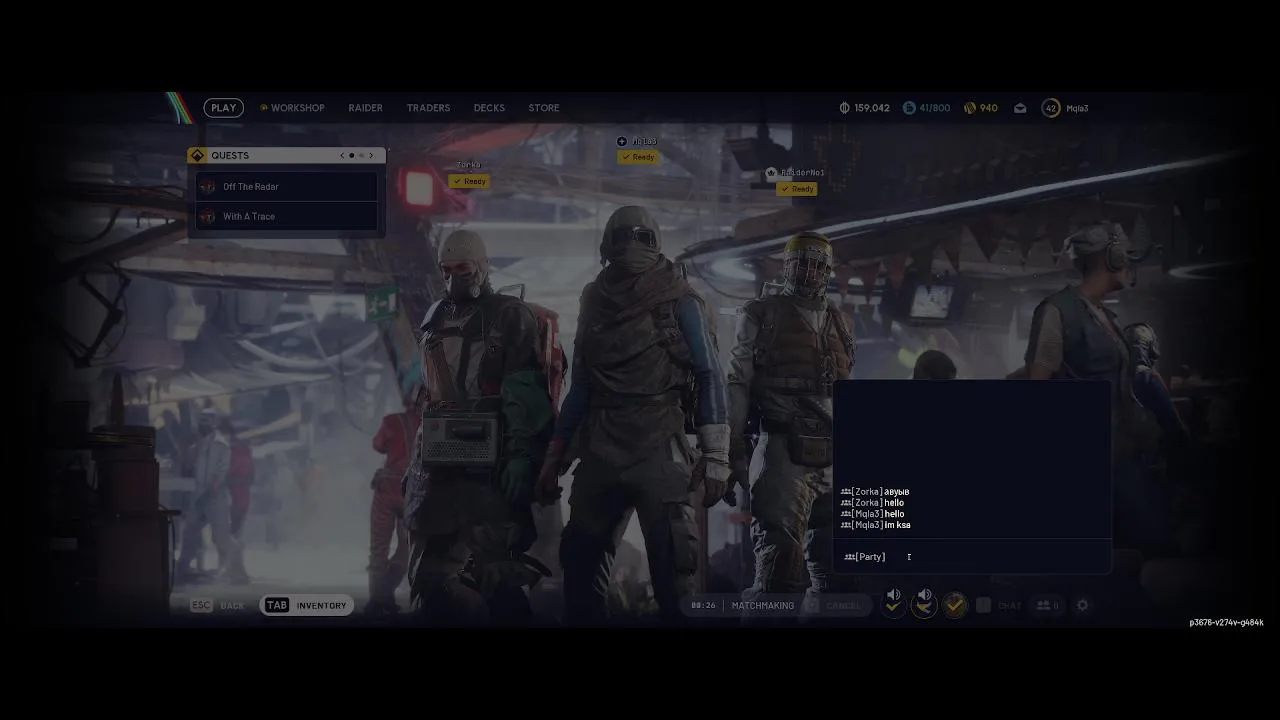Click the center player's Ready badge

[x=638, y=157]
